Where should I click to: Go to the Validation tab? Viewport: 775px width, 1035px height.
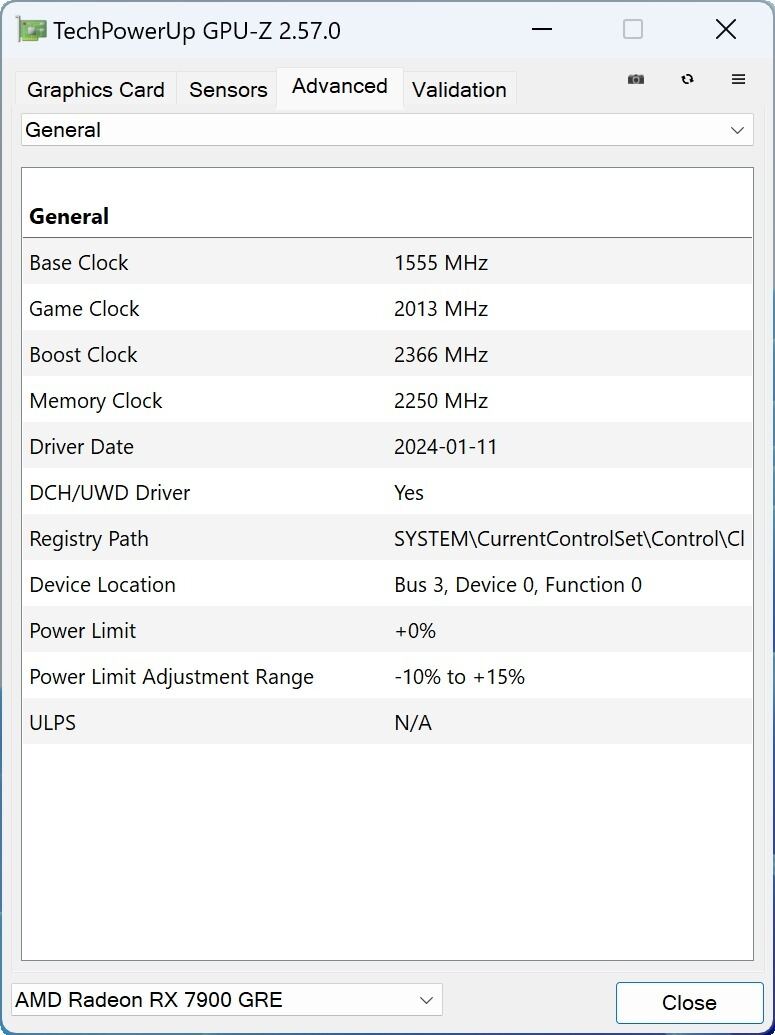point(459,89)
